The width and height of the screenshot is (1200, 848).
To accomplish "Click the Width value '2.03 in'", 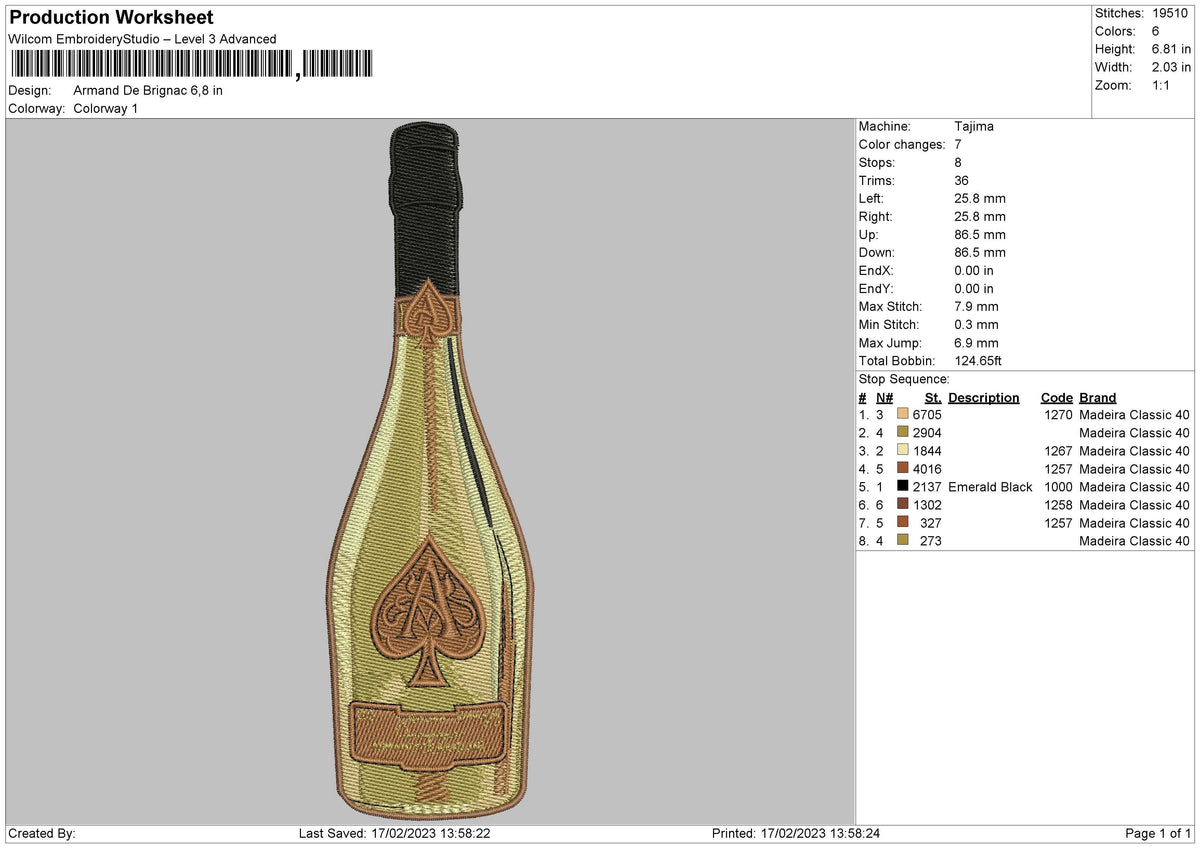I will 1171,68.
